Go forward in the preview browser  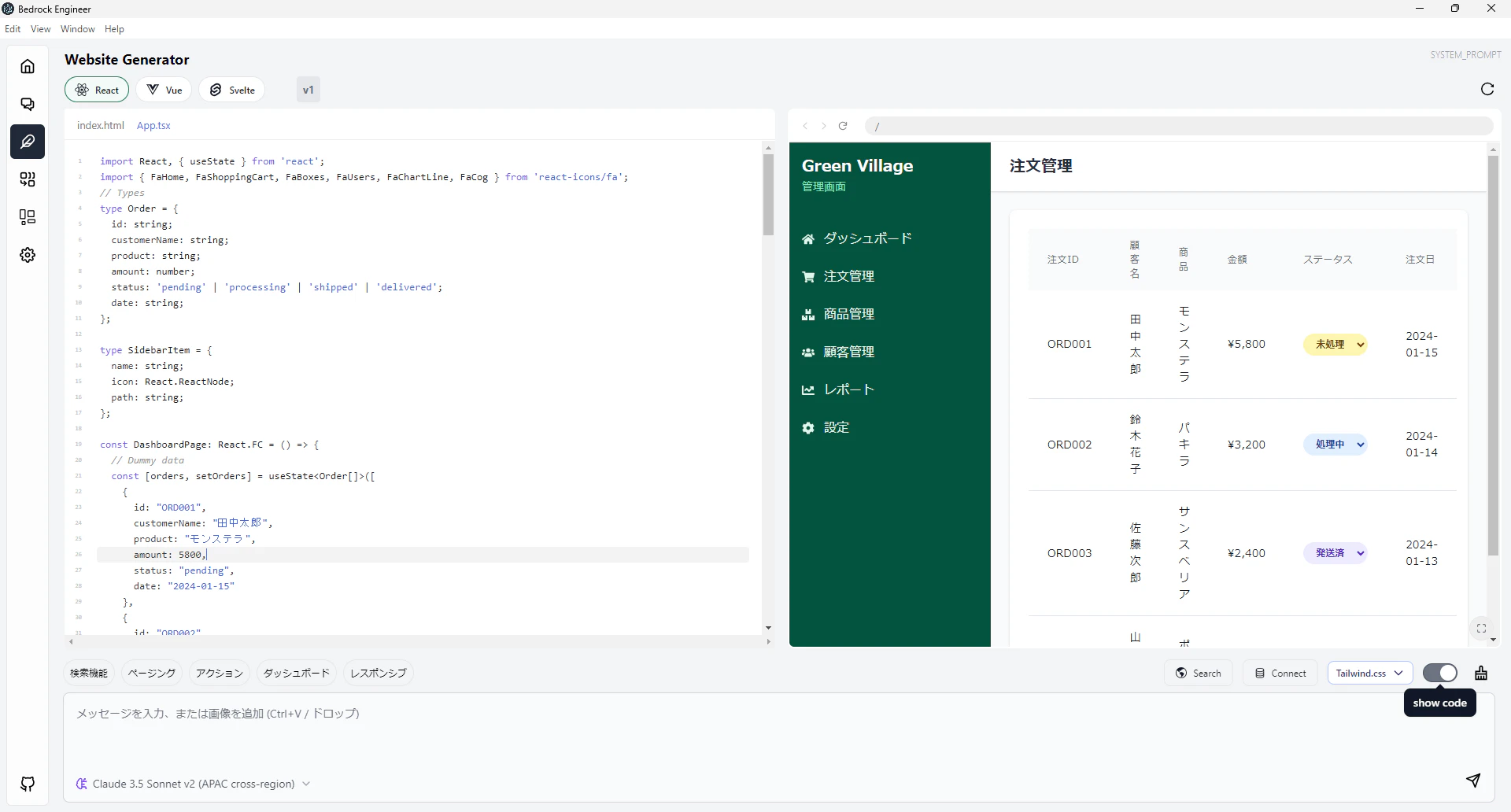pos(824,126)
